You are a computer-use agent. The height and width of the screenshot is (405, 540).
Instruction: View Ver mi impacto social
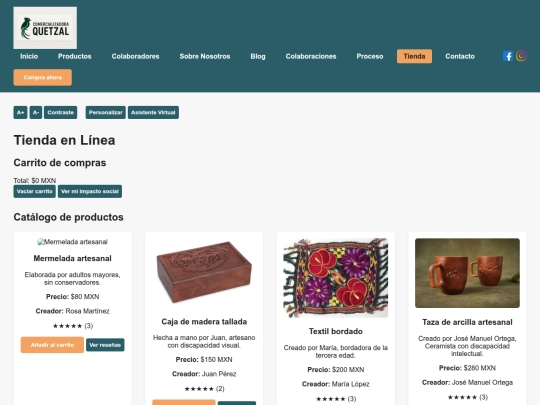90,191
